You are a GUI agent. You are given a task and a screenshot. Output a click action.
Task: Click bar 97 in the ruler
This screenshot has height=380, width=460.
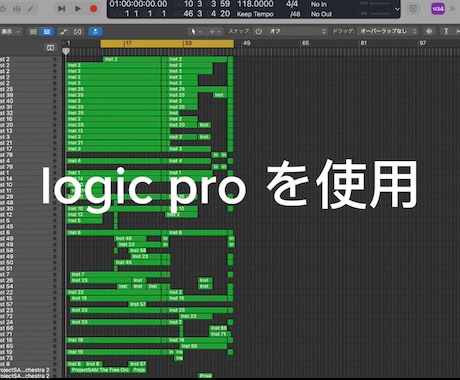point(423,43)
